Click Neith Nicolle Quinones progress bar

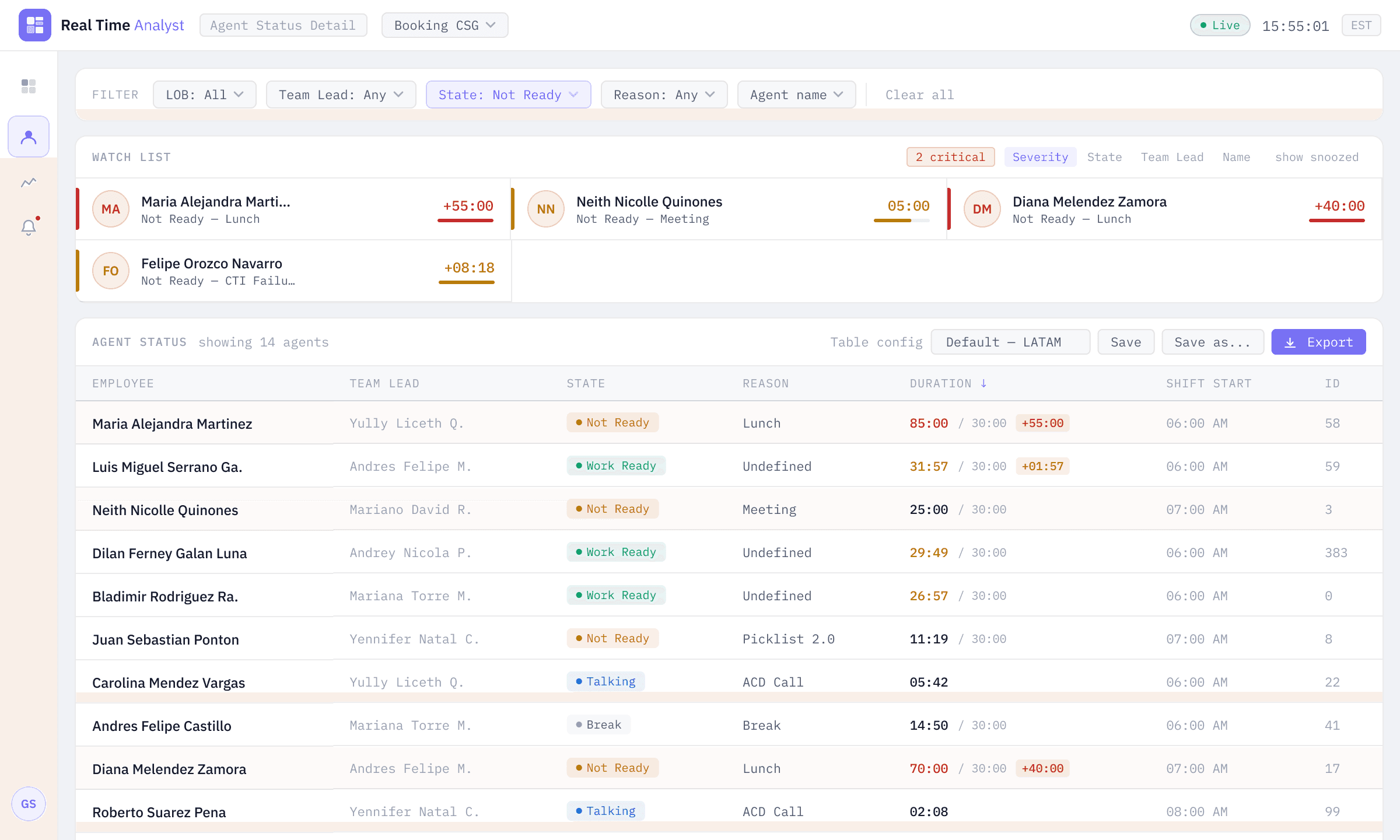click(x=901, y=220)
